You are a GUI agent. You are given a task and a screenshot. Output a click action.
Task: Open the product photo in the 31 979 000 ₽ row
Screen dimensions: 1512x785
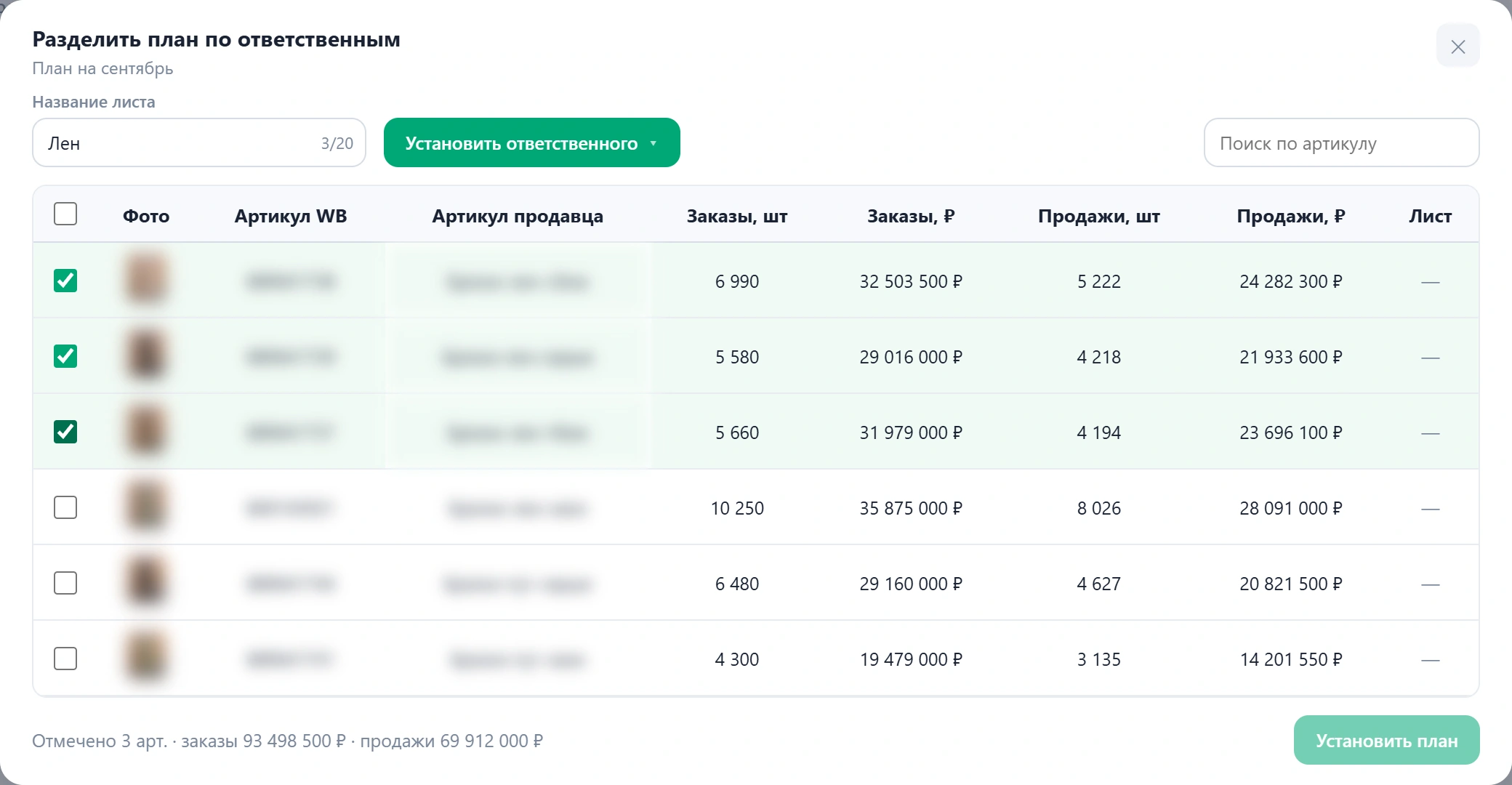[146, 430]
